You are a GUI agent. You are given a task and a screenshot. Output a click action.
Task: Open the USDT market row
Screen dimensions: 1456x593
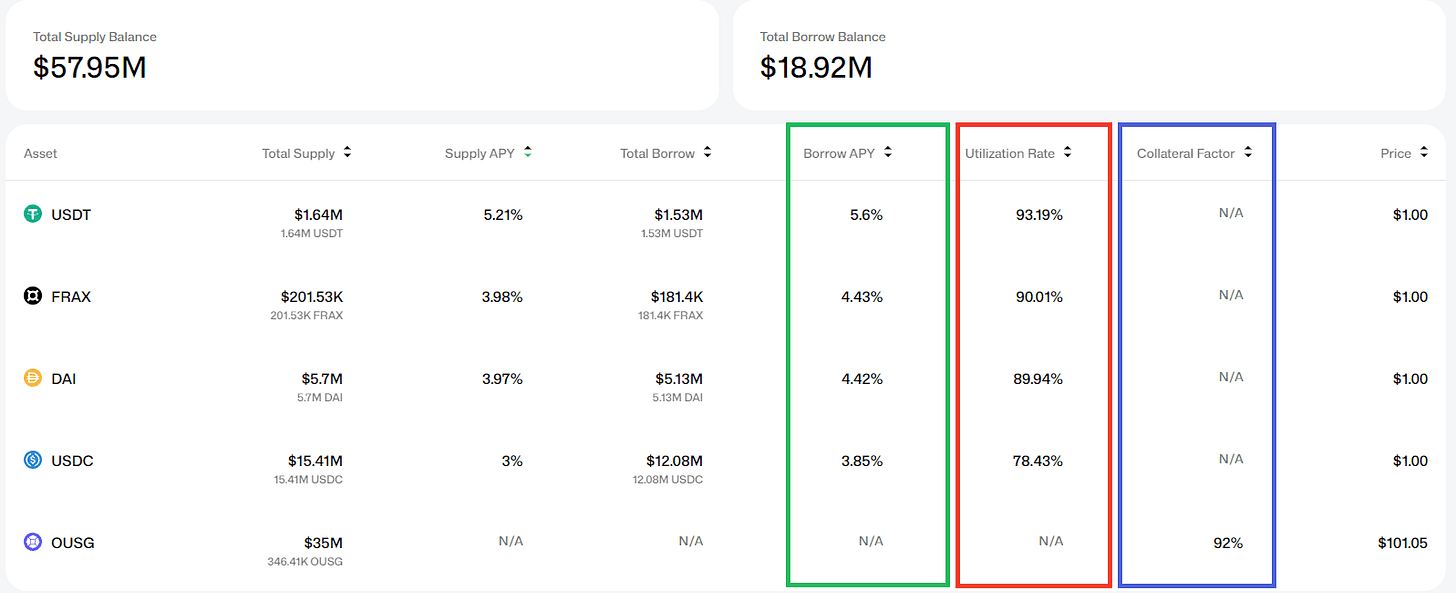click(71, 215)
